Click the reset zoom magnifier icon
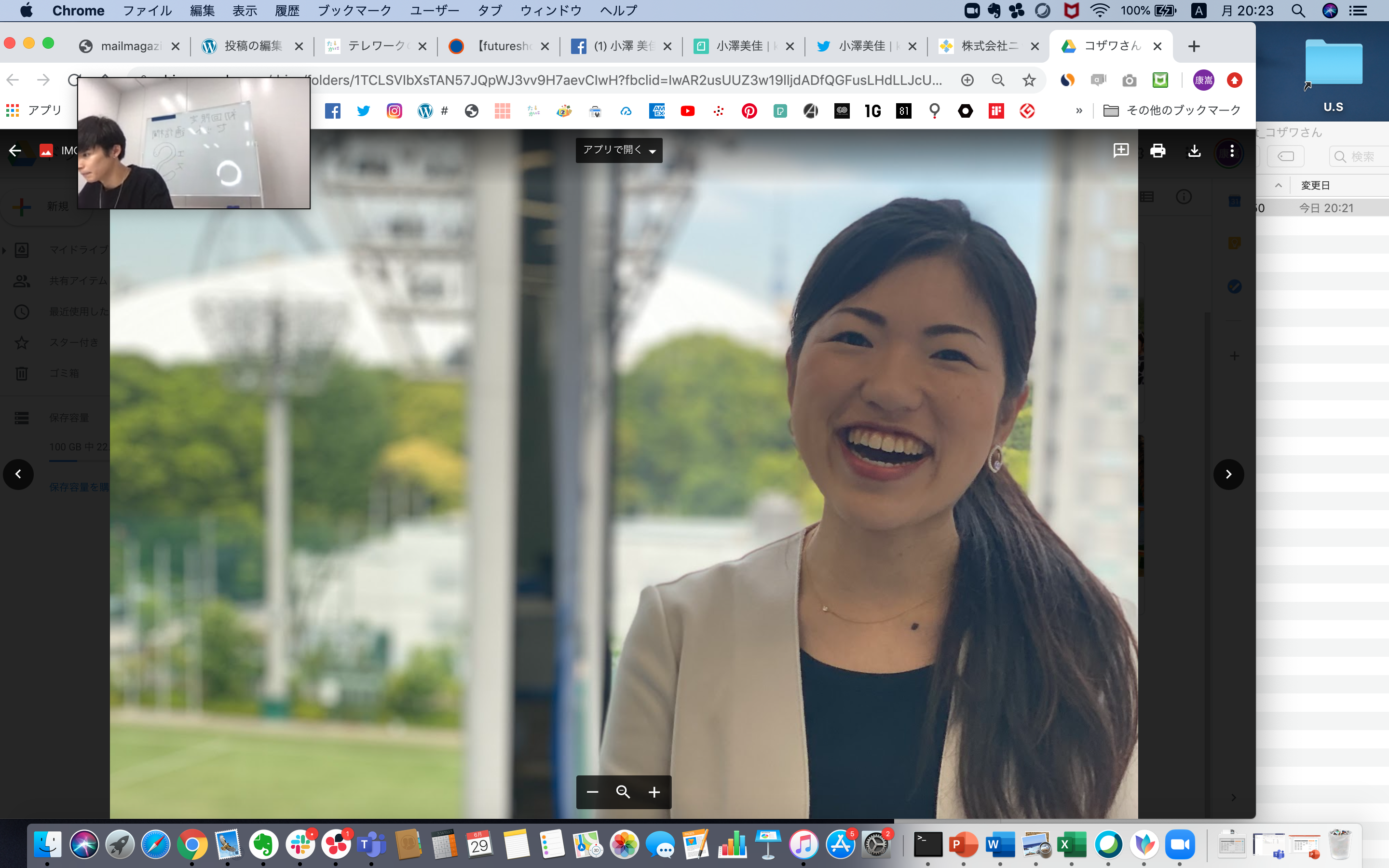Viewport: 1389px width, 868px height. pos(623,792)
